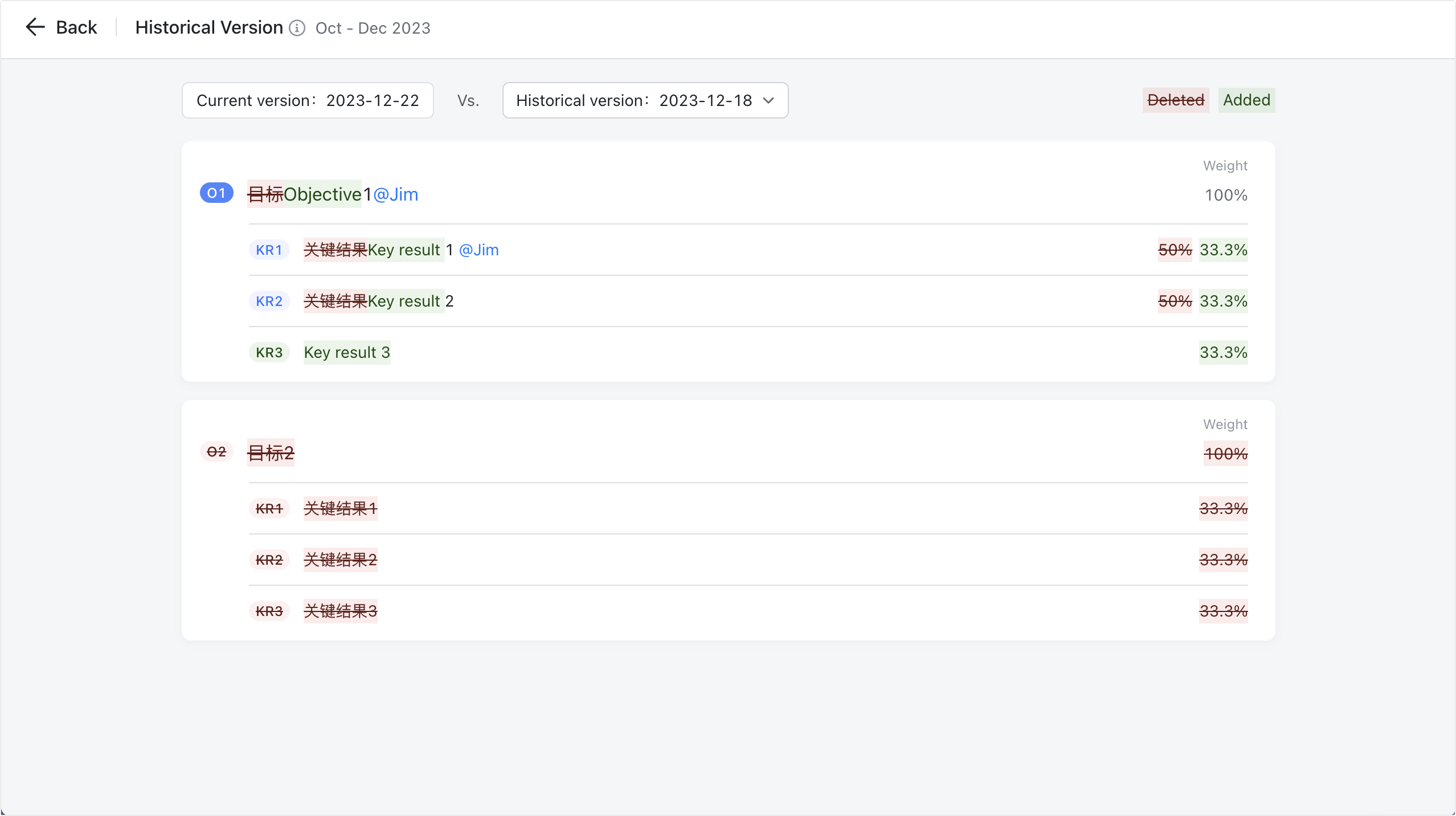
Task: Click the KR1 badge under Objective 1
Action: tap(269, 250)
